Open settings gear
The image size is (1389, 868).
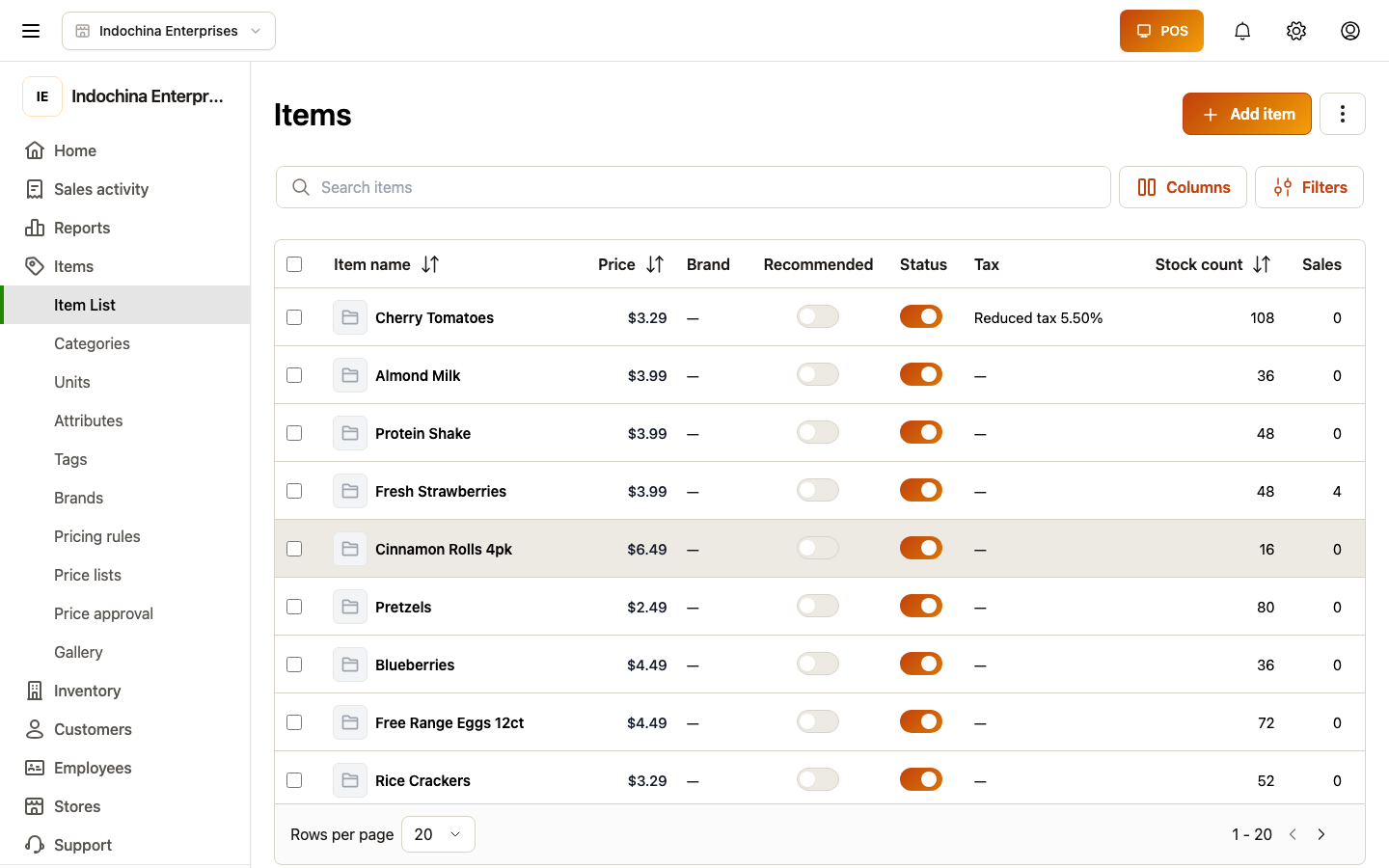click(1296, 31)
